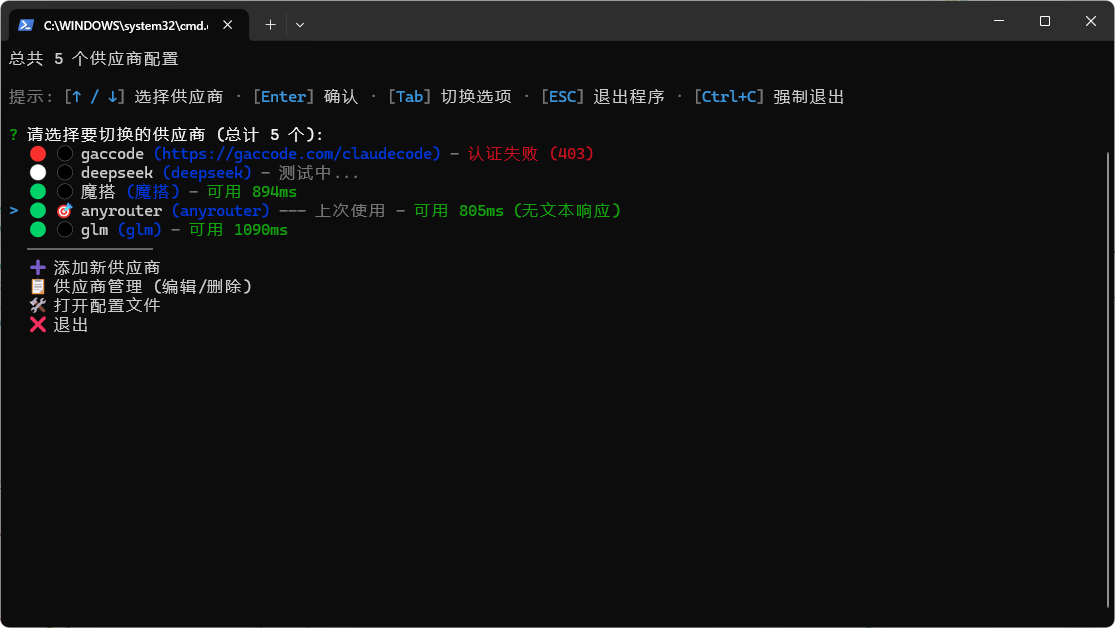Click the red status dot beside gaccode
The width and height of the screenshot is (1115, 628).
click(x=38, y=154)
